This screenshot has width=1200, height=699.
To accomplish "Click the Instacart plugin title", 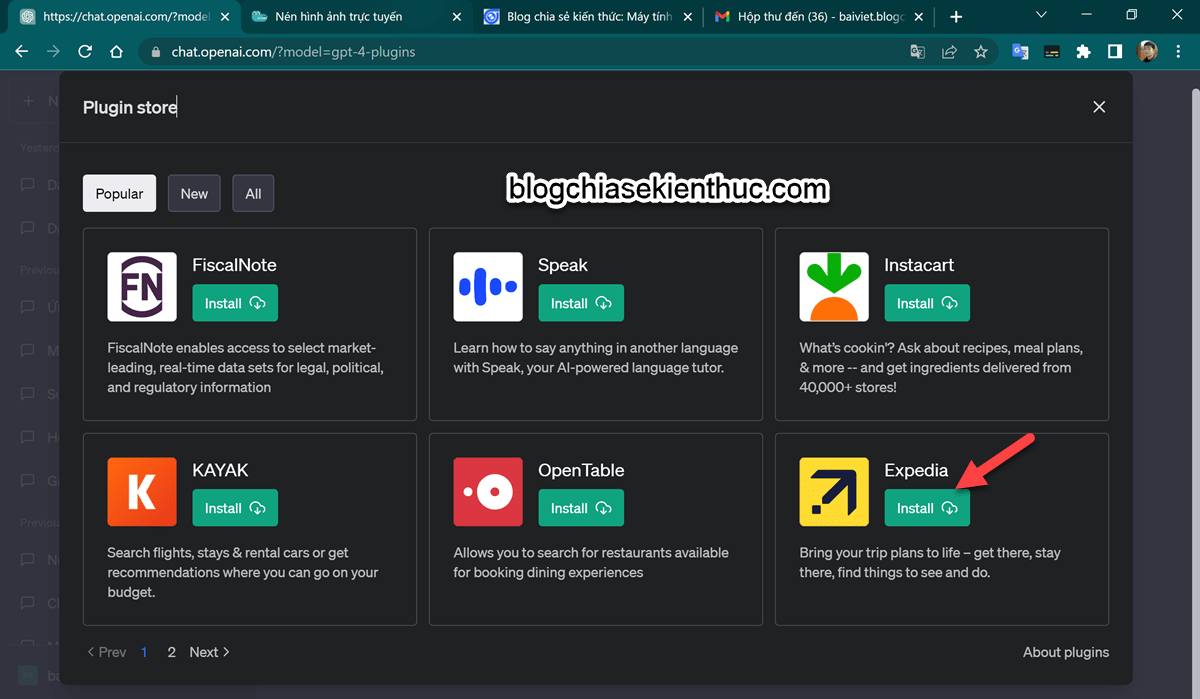I will coord(919,265).
